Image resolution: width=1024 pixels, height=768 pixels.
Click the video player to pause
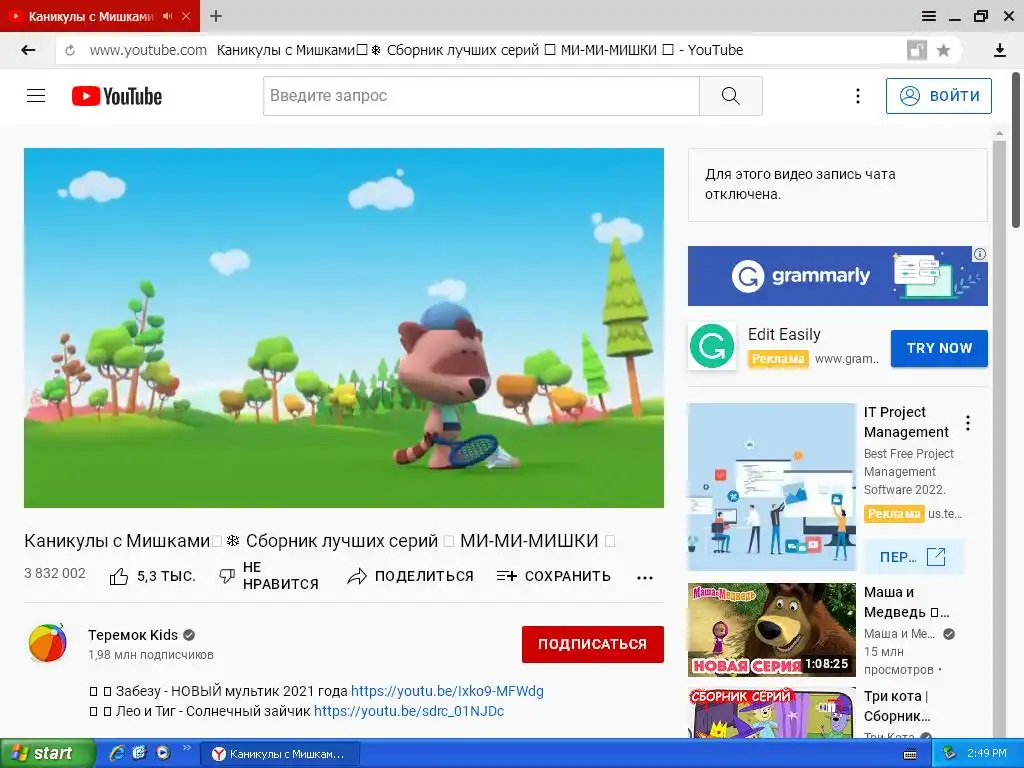coord(344,328)
